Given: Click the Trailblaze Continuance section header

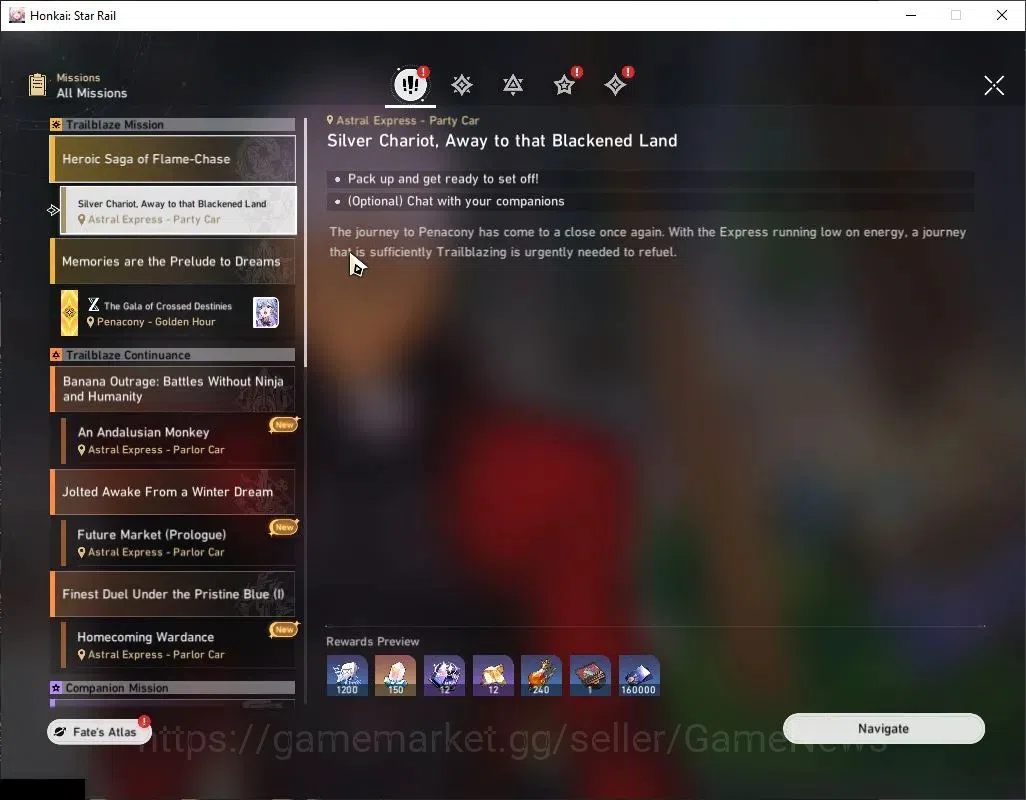Looking at the screenshot, I should pos(173,355).
